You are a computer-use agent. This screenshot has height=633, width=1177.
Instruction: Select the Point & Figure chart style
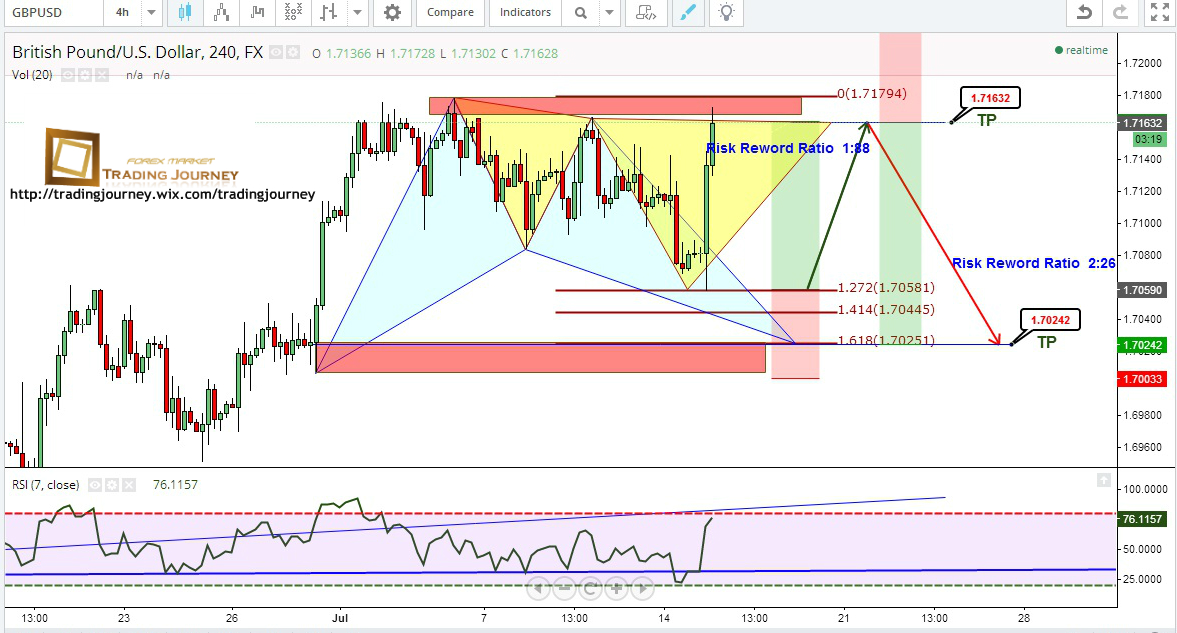pyautogui.click(x=293, y=12)
